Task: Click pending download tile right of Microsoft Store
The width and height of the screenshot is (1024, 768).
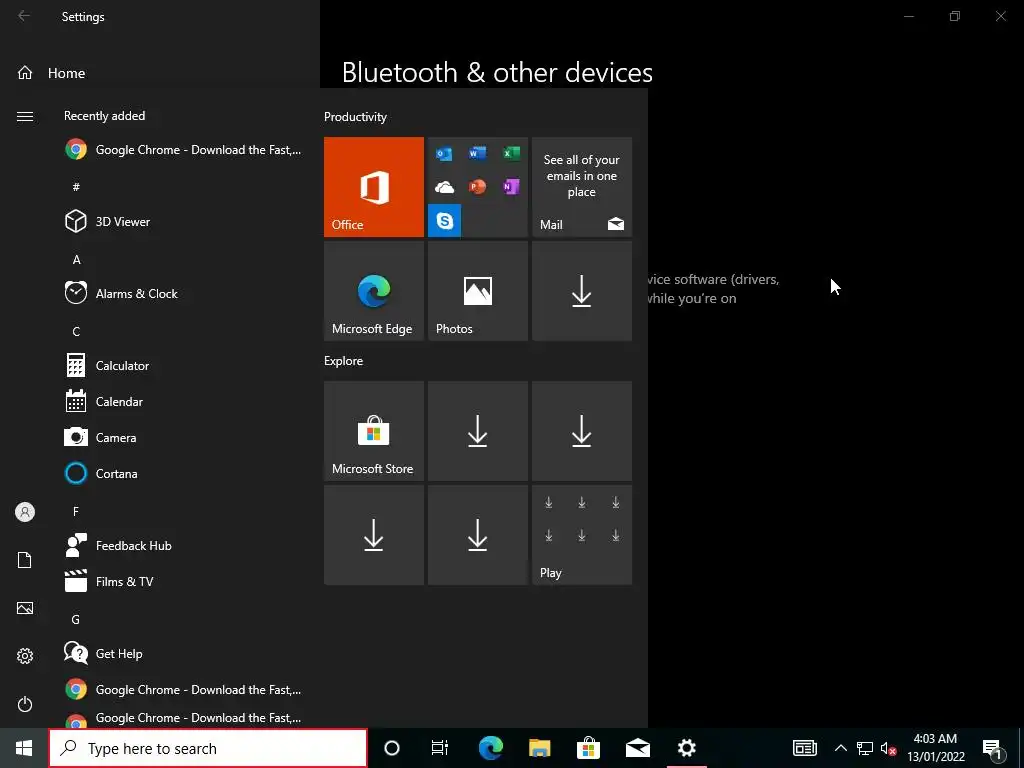Action: coord(477,431)
